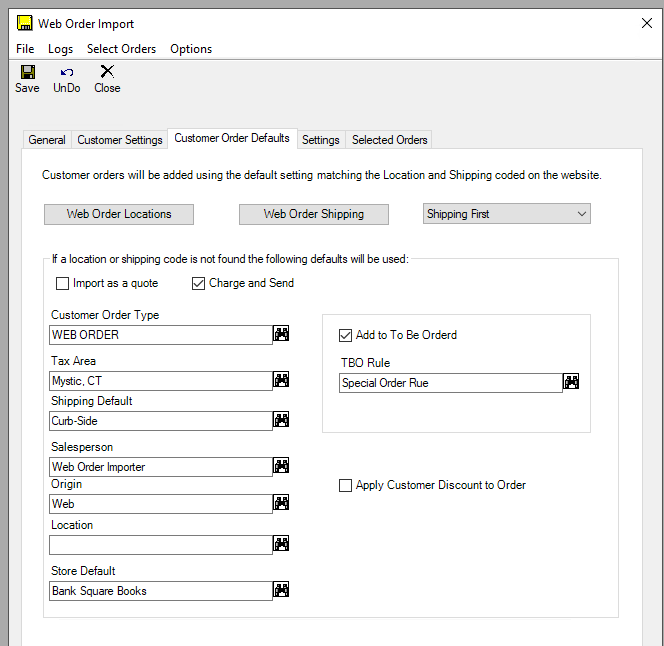This screenshot has width=664, height=646.
Task: Open the Logs menu
Action: pos(60,49)
